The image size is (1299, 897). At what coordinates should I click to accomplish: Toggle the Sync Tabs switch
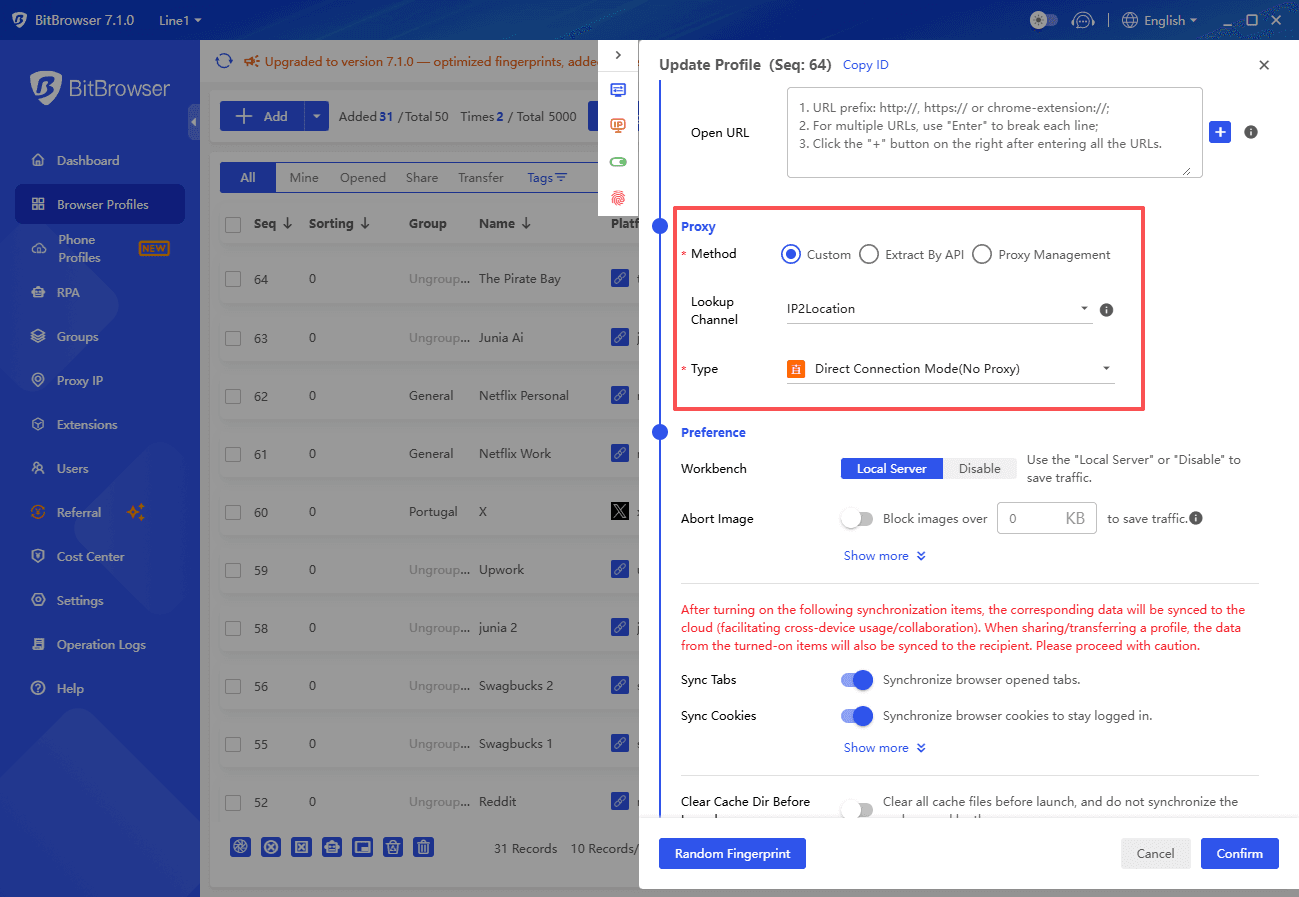857,680
